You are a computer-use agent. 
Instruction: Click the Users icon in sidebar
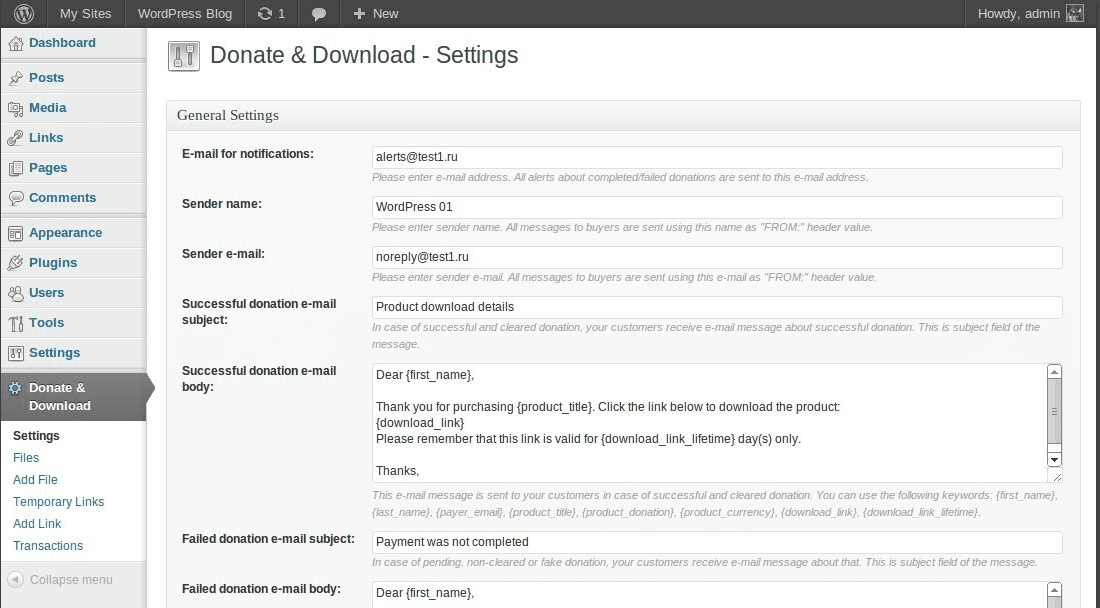coord(15,293)
